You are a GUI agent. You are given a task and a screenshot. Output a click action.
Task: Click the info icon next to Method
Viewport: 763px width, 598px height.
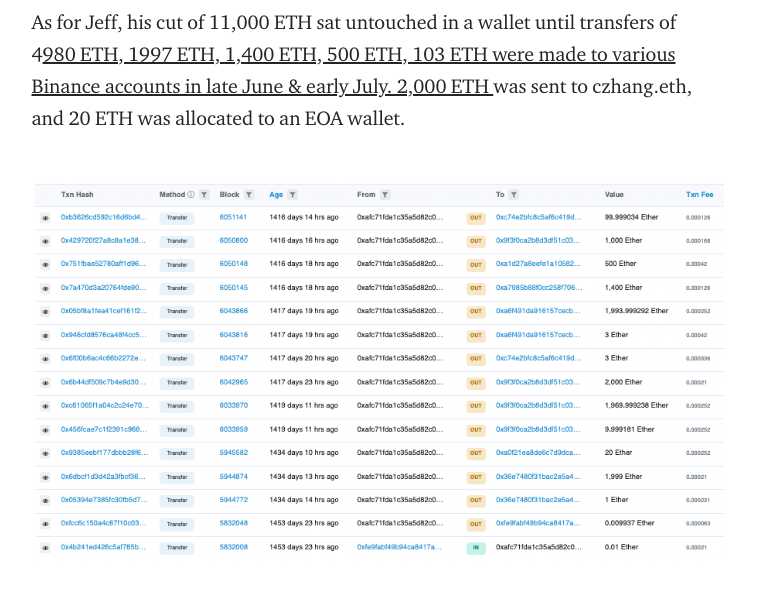point(191,195)
